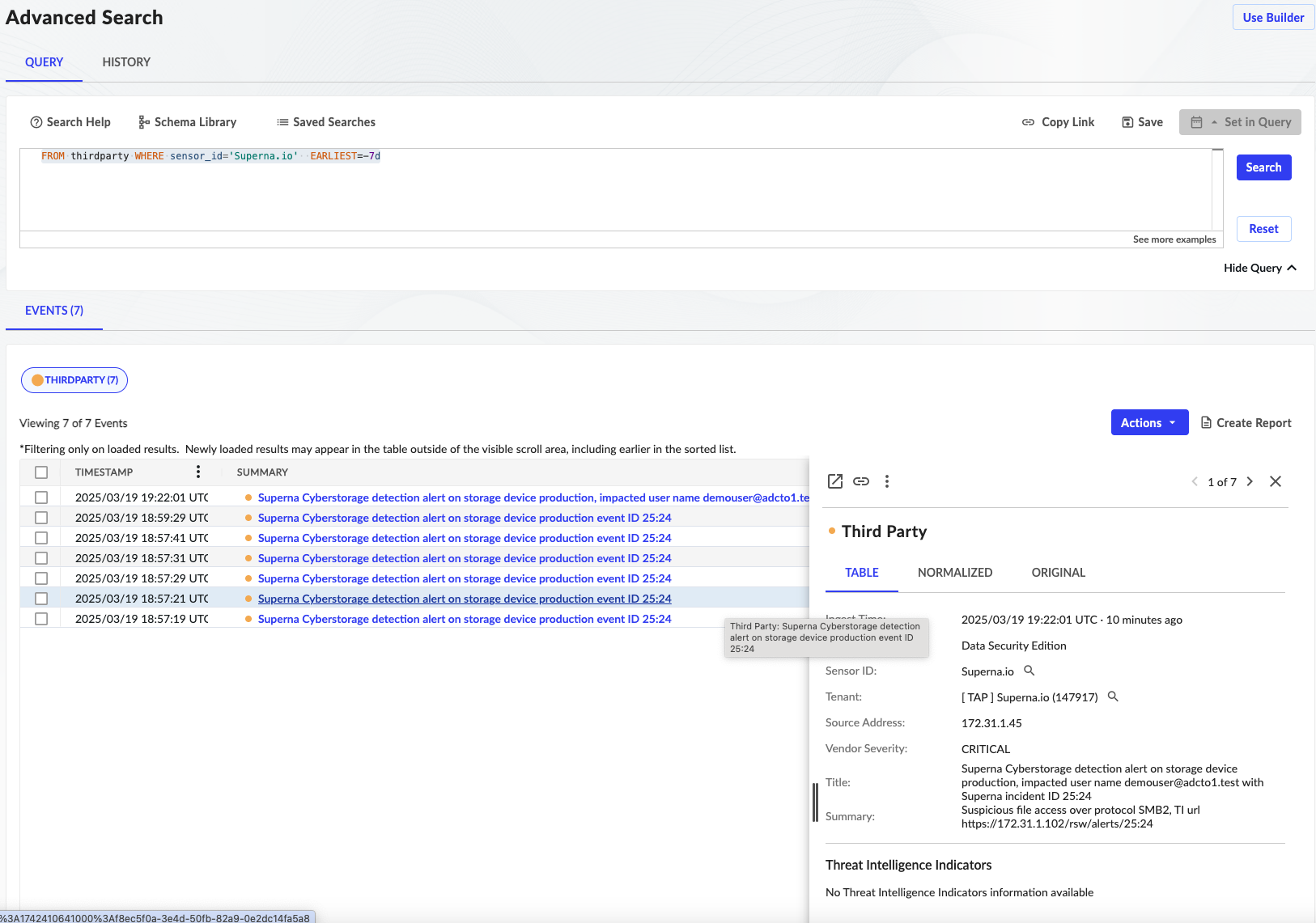Open detail panel three-dot menu
Viewport: 1316px width, 923px height.
click(x=887, y=481)
